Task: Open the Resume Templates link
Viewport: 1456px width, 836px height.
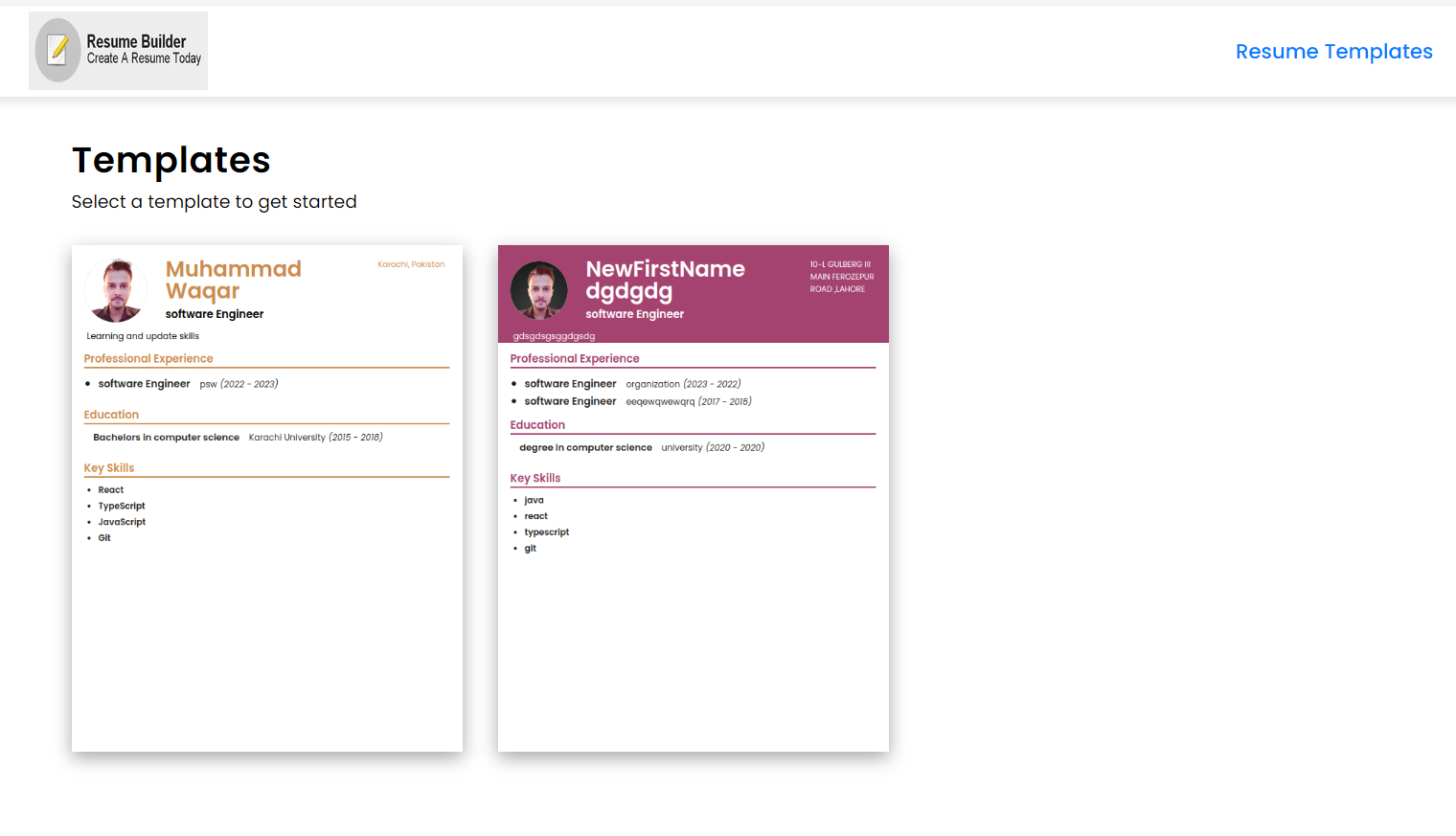Action: tap(1333, 52)
